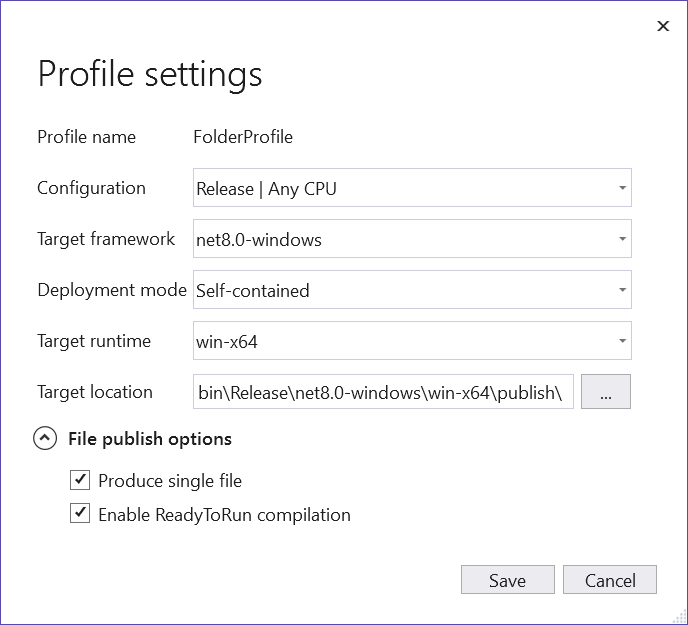Click the Self-contained combo box text
The image size is (688, 625).
pyautogui.click(x=253, y=291)
